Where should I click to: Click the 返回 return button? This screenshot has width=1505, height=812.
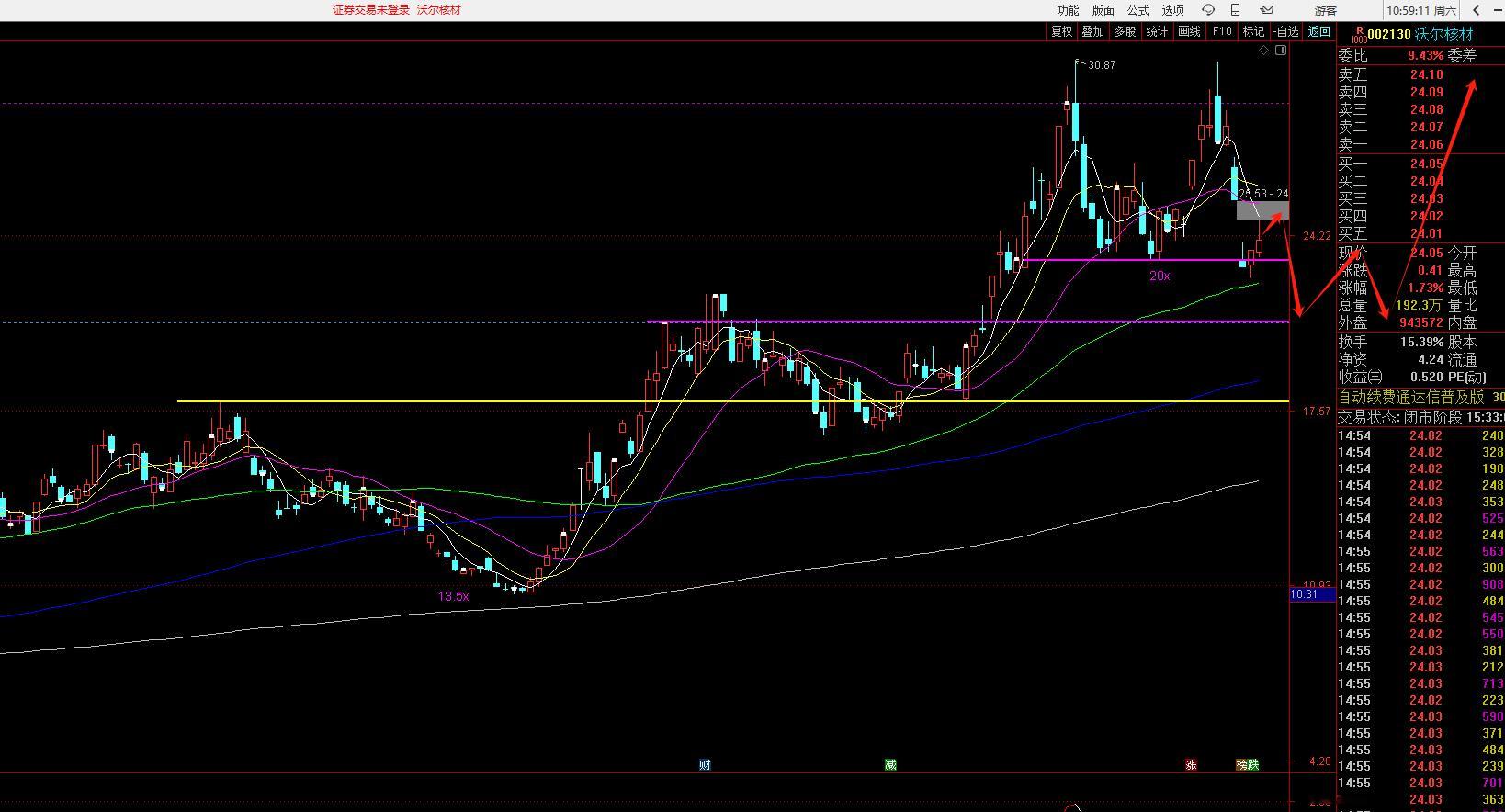point(1319,31)
